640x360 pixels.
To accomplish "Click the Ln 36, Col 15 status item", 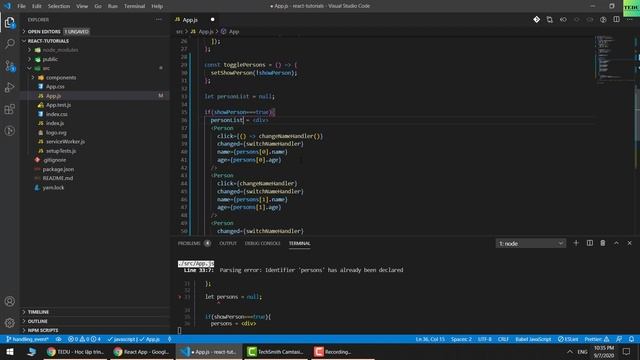I will pyautogui.click(x=430, y=339).
